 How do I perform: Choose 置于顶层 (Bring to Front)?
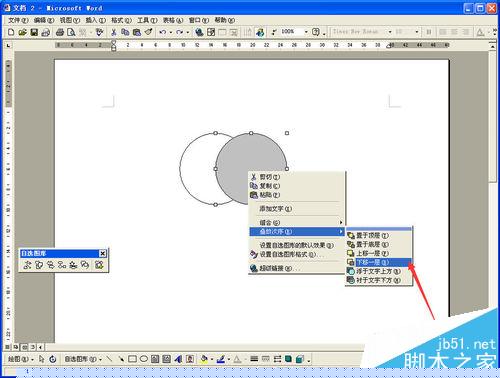point(379,235)
